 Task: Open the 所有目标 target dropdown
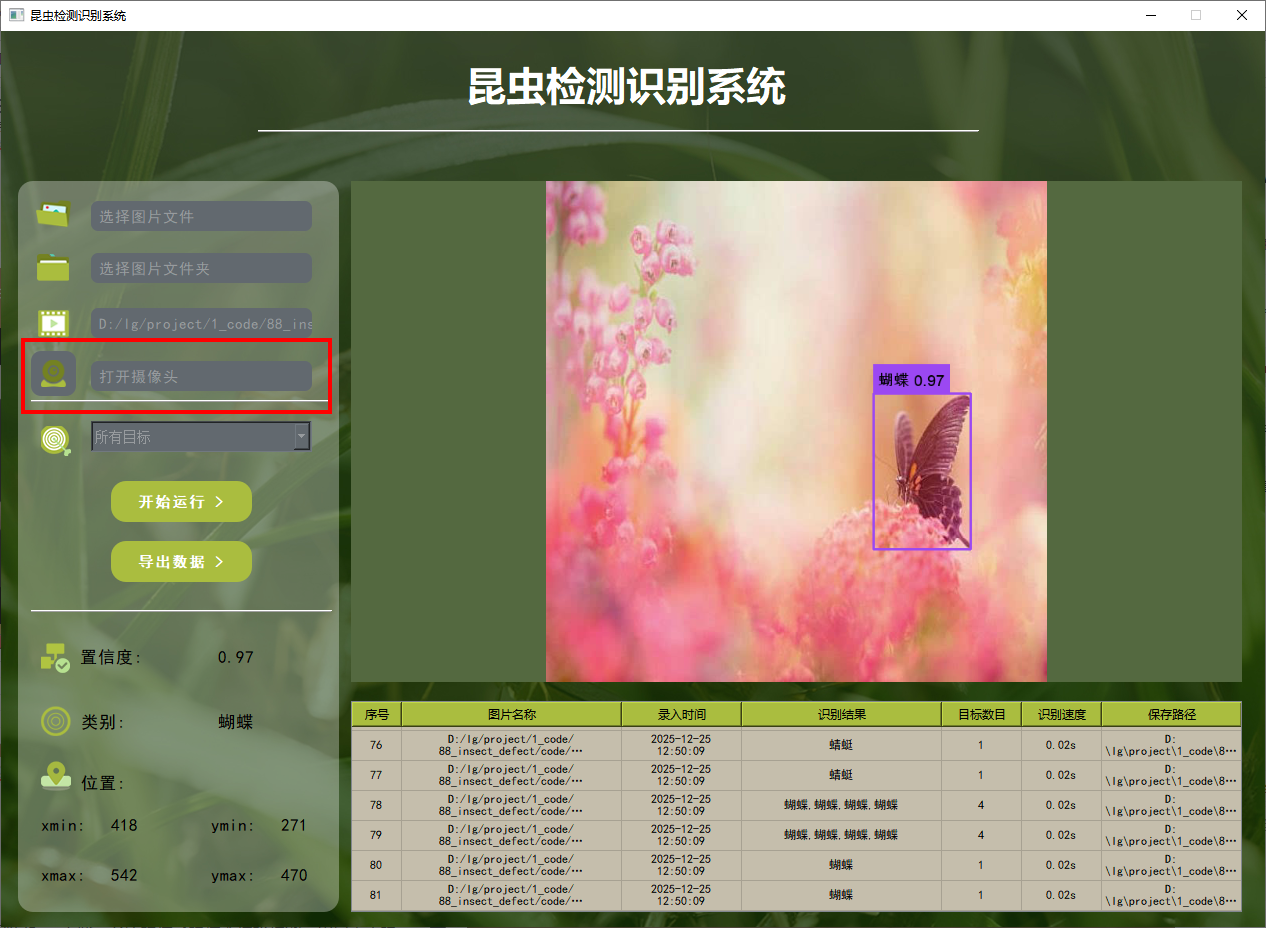click(x=201, y=436)
